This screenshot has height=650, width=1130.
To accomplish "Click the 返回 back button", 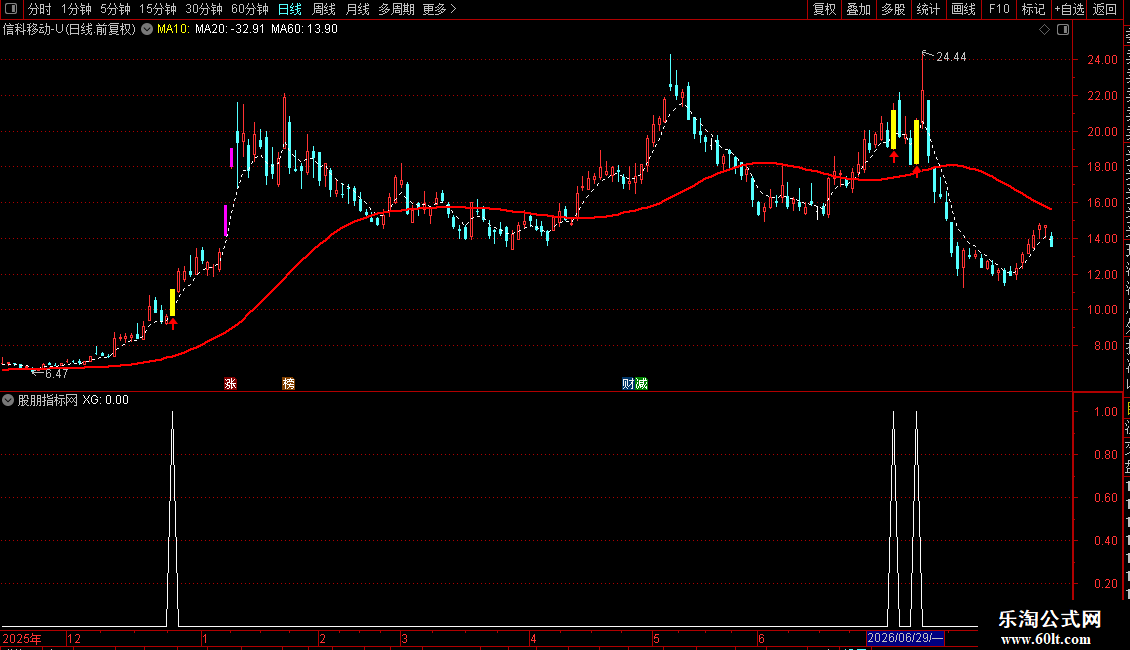I will (1105, 9).
